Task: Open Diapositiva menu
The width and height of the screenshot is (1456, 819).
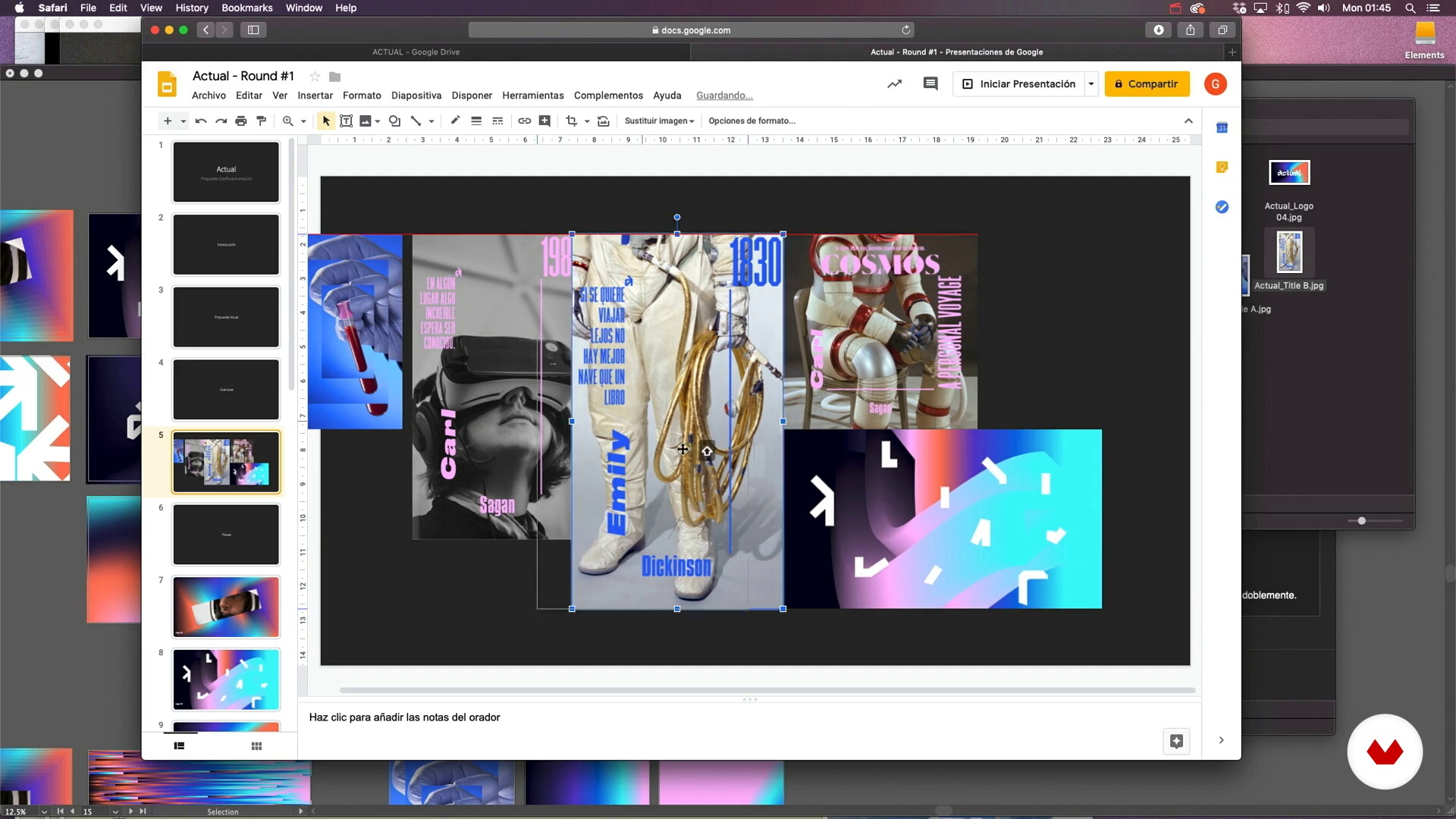Action: click(x=416, y=96)
